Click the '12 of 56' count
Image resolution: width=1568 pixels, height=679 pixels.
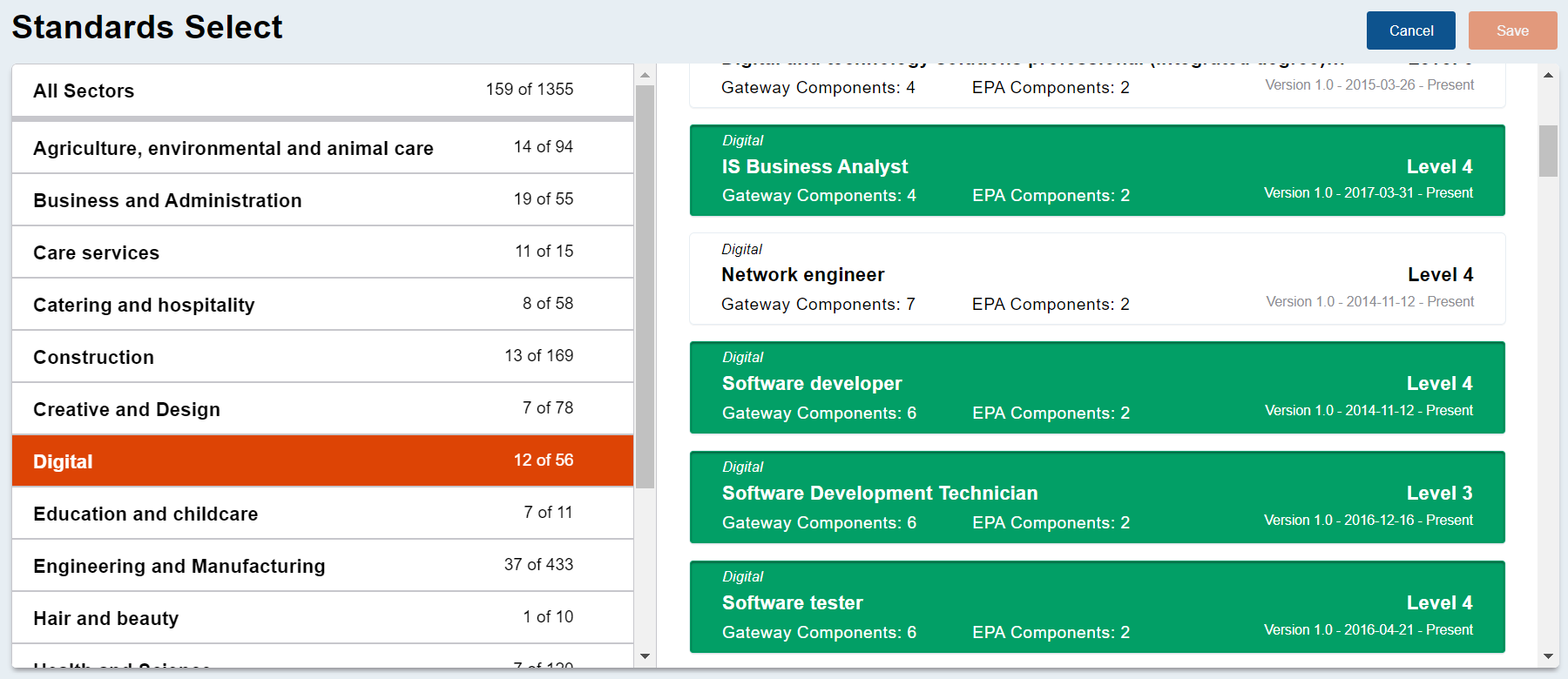click(544, 460)
